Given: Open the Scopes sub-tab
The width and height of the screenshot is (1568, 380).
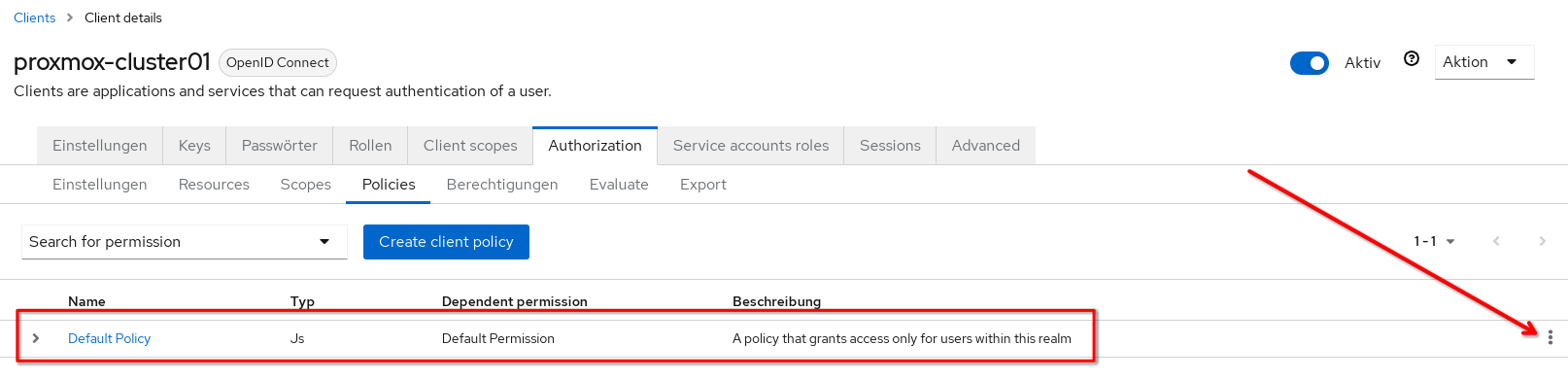Looking at the screenshot, I should point(306,185).
